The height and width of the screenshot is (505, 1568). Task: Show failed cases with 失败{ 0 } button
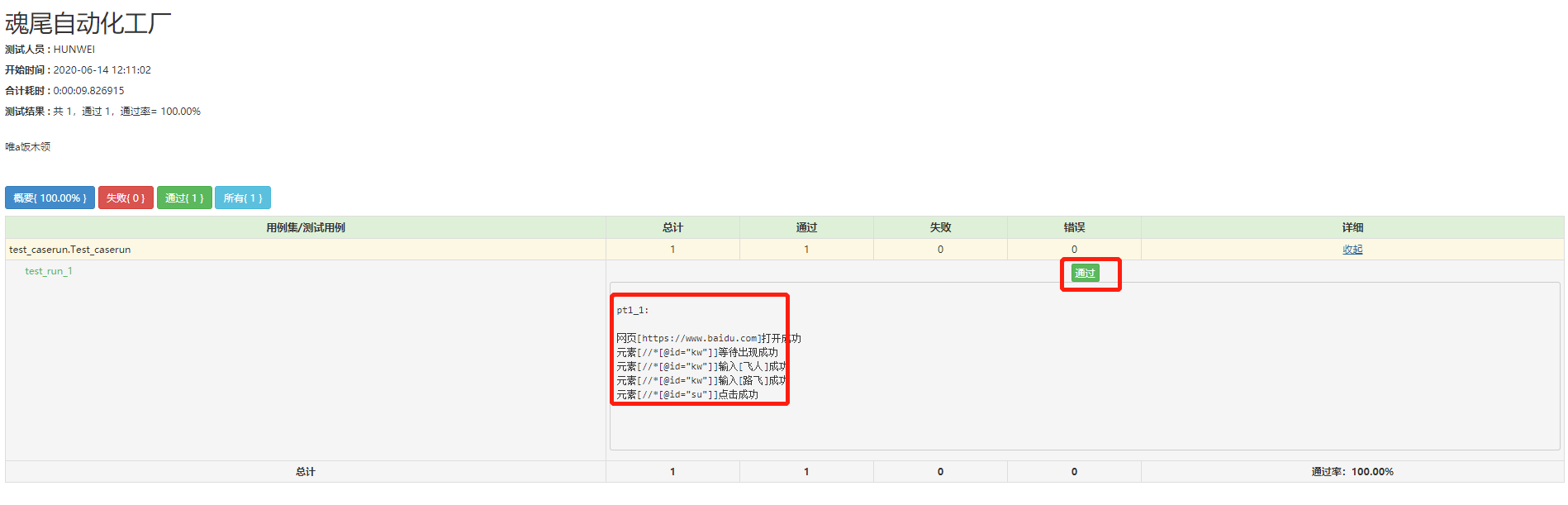tap(126, 198)
